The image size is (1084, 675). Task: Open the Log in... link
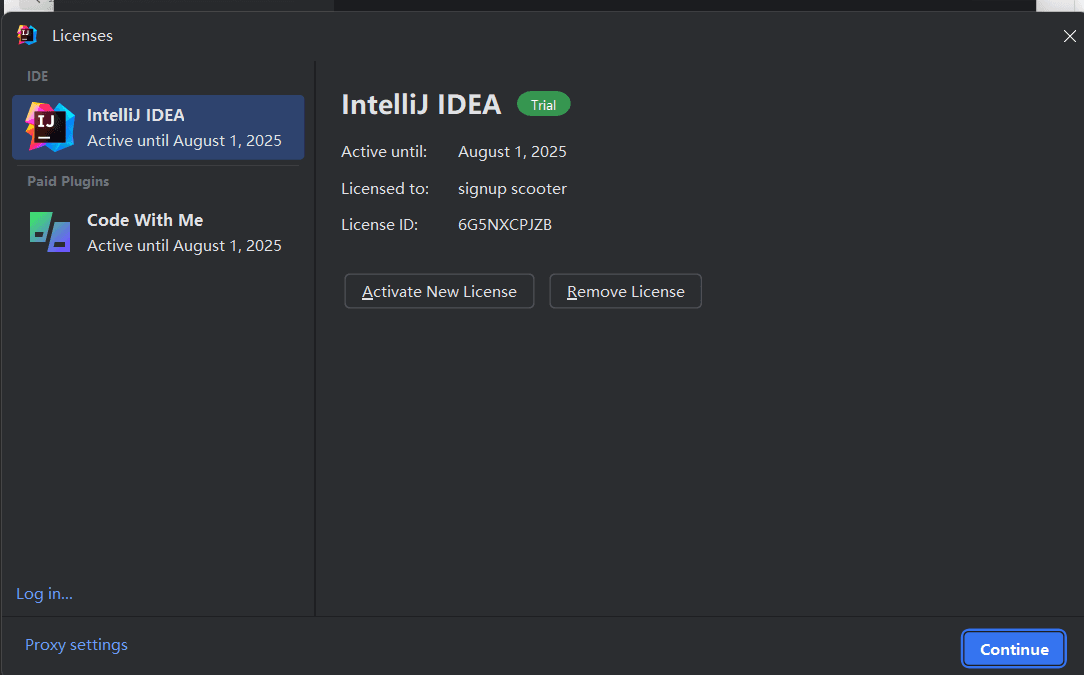coord(44,594)
